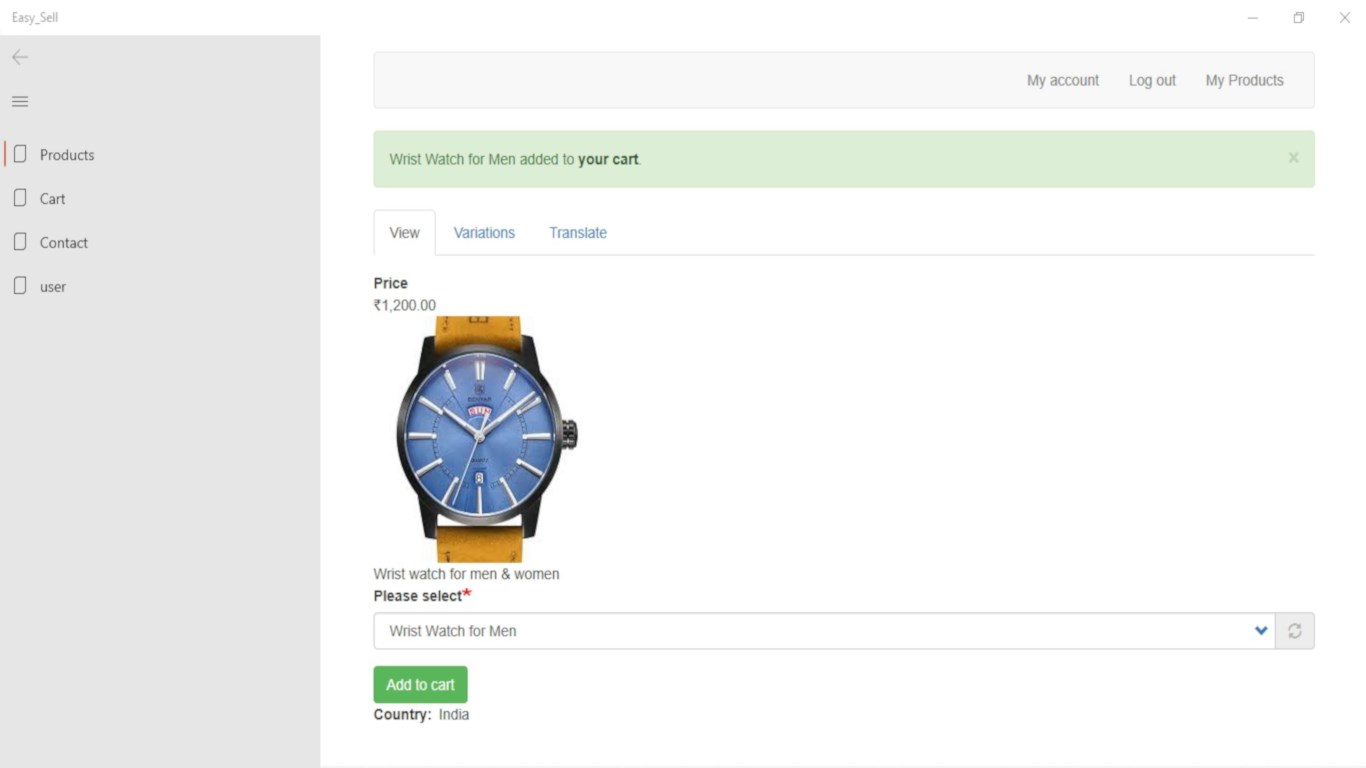This screenshot has width=1366, height=768.
Task: Dismiss the cart notification message
Action: pyautogui.click(x=1293, y=158)
